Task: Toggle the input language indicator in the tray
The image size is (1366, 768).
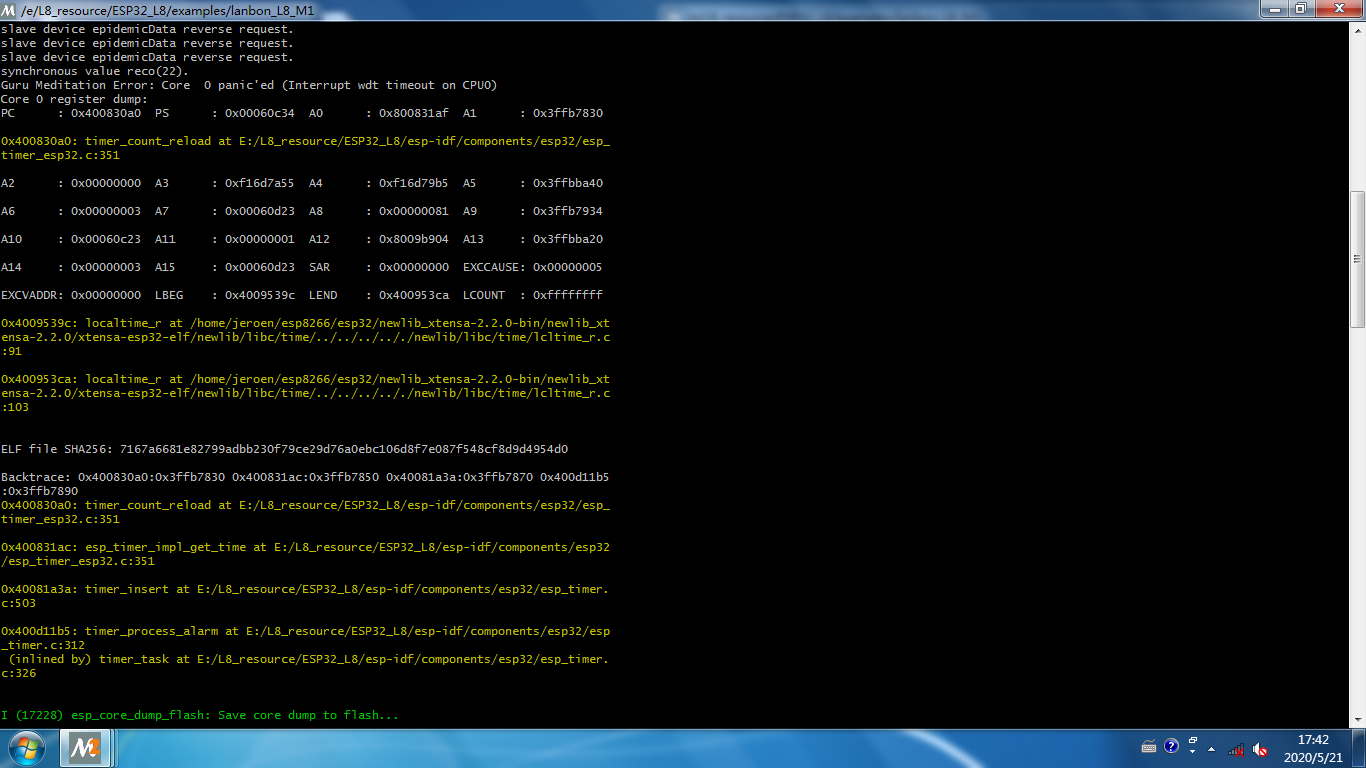Action: pyautogui.click(x=1149, y=748)
